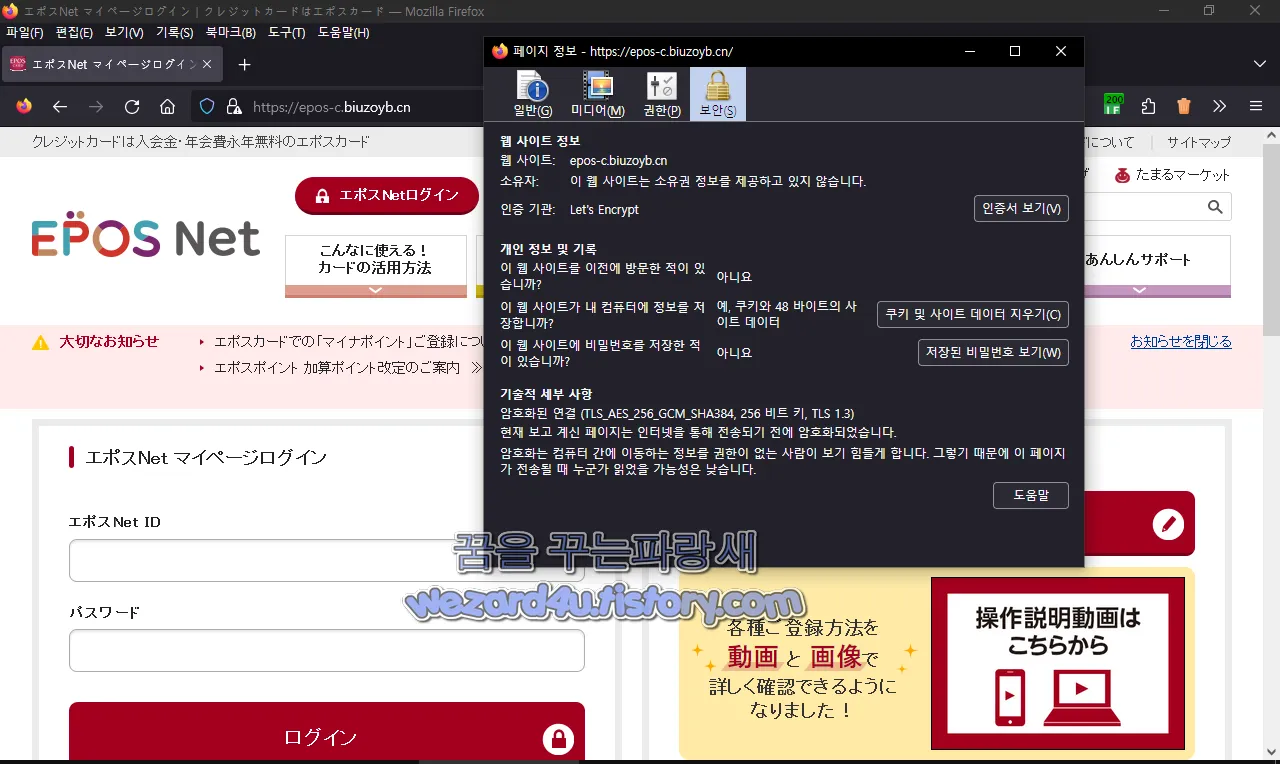Click the 도움말 button in Page Info dialog
This screenshot has width=1280, height=764.
(1030, 495)
